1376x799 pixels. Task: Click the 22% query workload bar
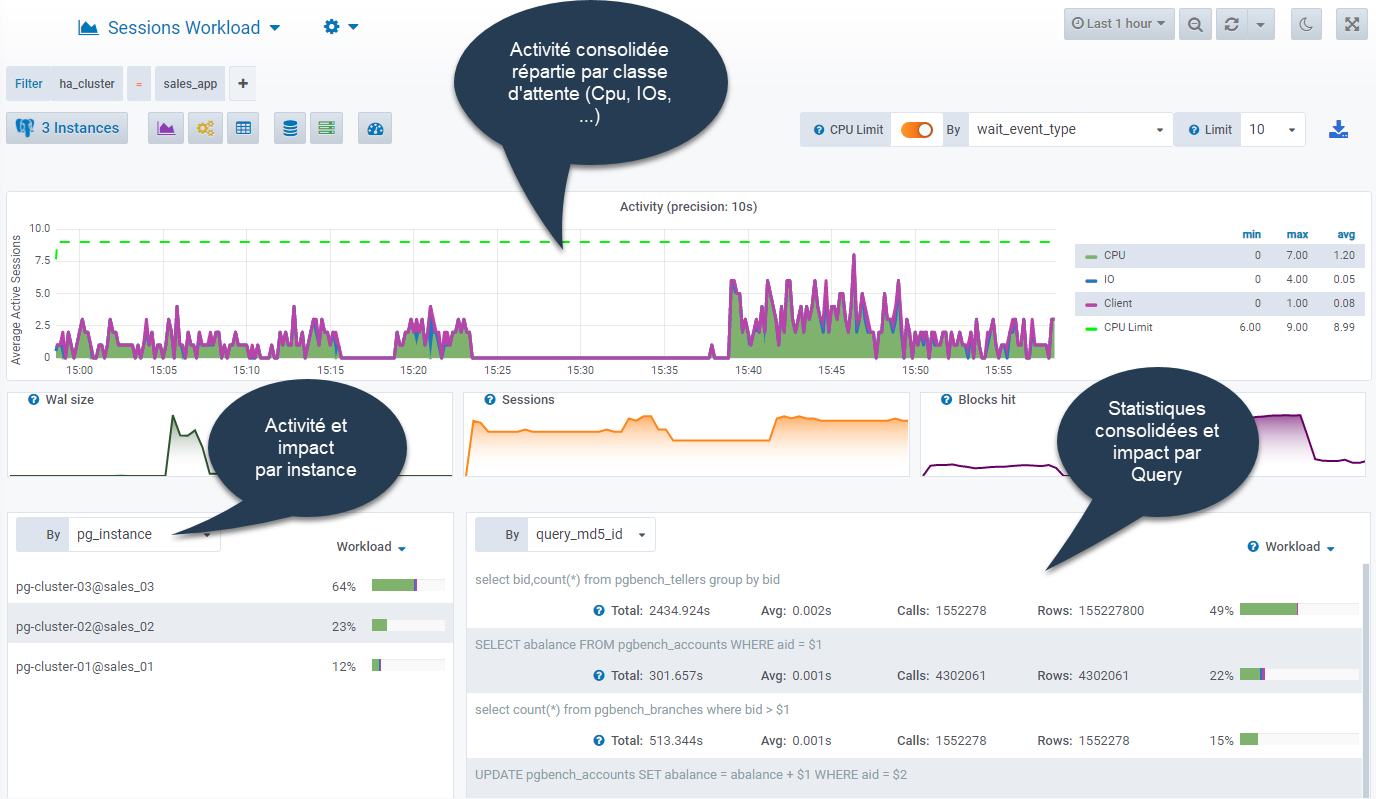pyautogui.click(x=1299, y=674)
